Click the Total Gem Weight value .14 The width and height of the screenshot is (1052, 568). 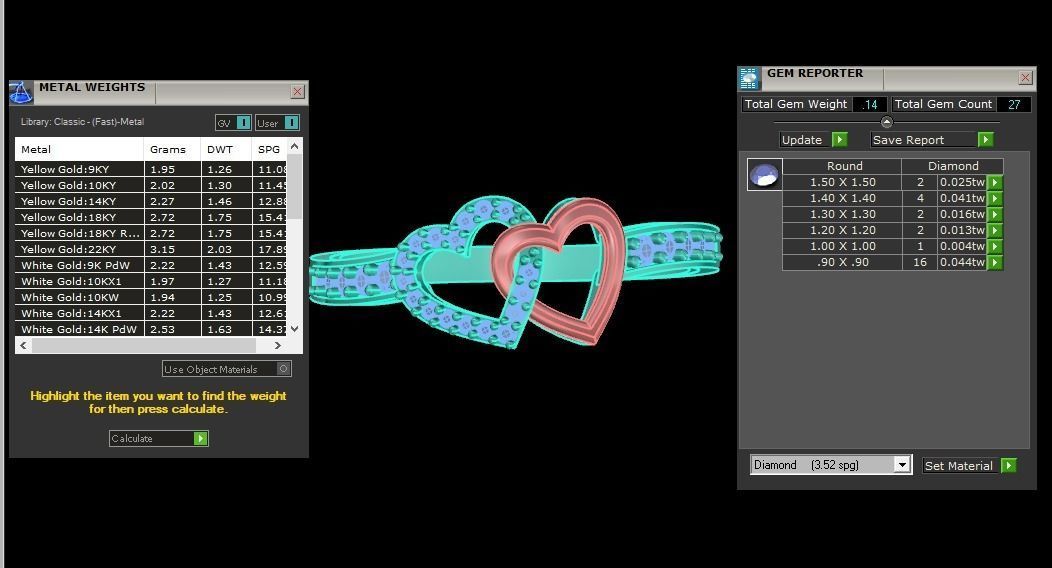[870, 105]
